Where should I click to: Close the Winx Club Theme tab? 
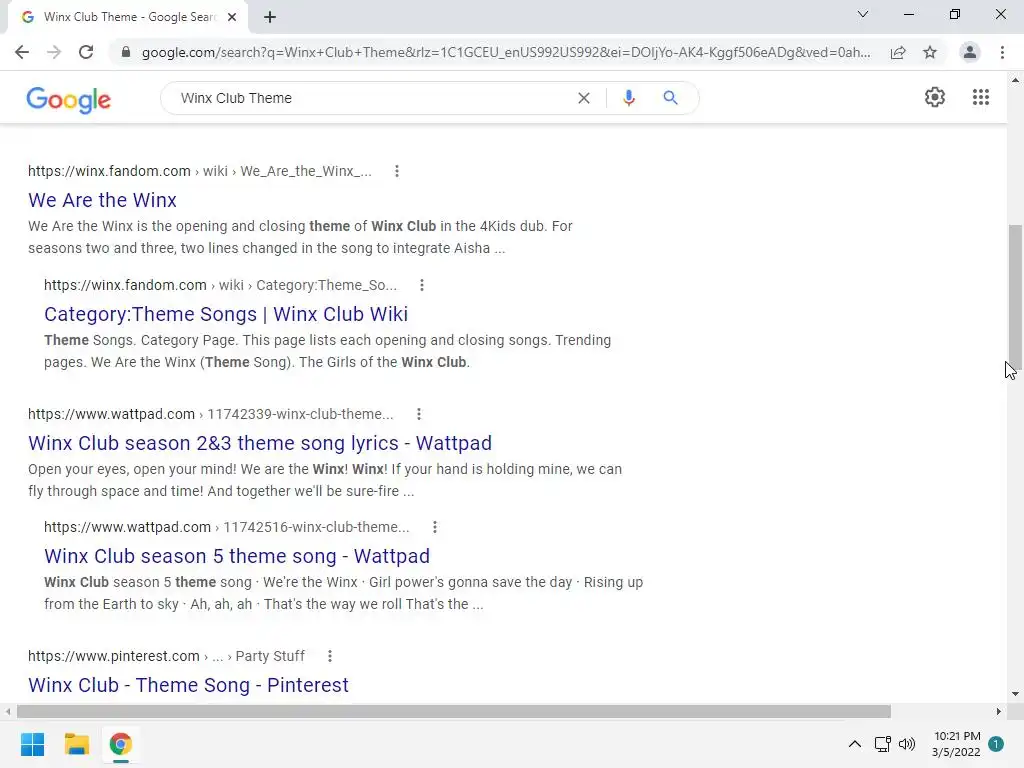(232, 17)
